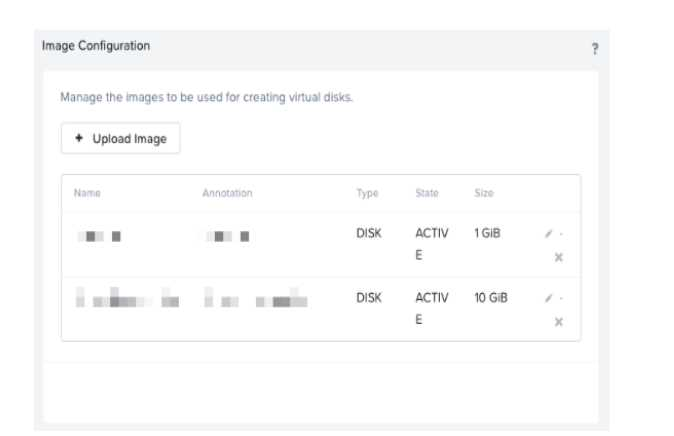This screenshot has width=674, height=436.
Task: Click the Size column header
Action: point(484,193)
